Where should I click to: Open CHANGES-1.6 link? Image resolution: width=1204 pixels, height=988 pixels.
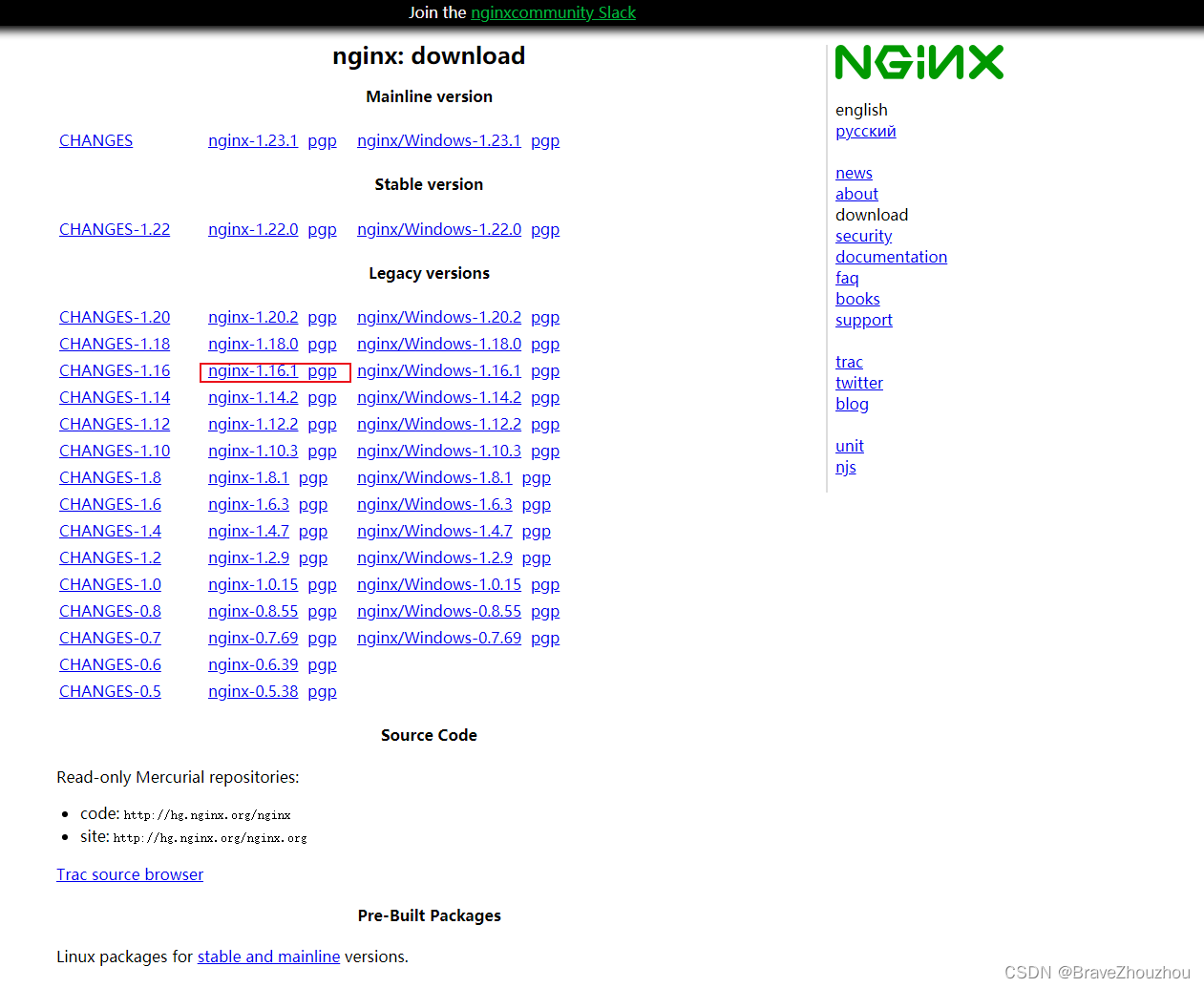coord(110,504)
